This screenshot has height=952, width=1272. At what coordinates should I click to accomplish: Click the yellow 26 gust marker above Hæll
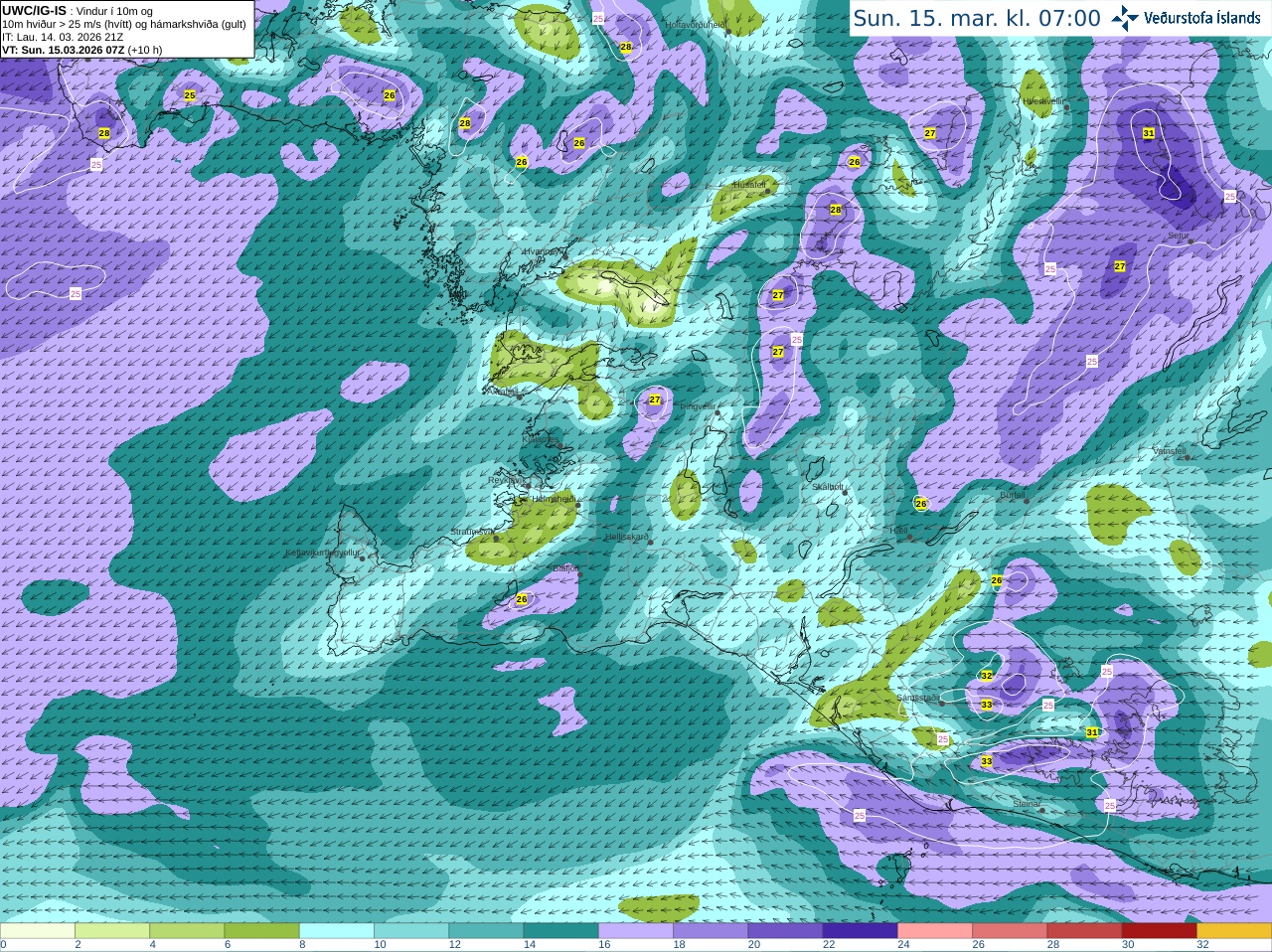pyautogui.click(x=921, y=504)
